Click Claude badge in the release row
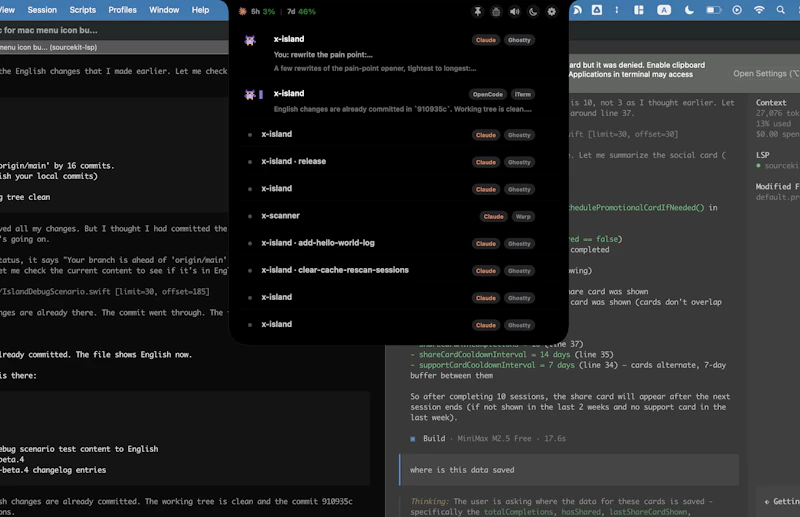This screenshot has height=517, width=800. [x=486, y=162]
